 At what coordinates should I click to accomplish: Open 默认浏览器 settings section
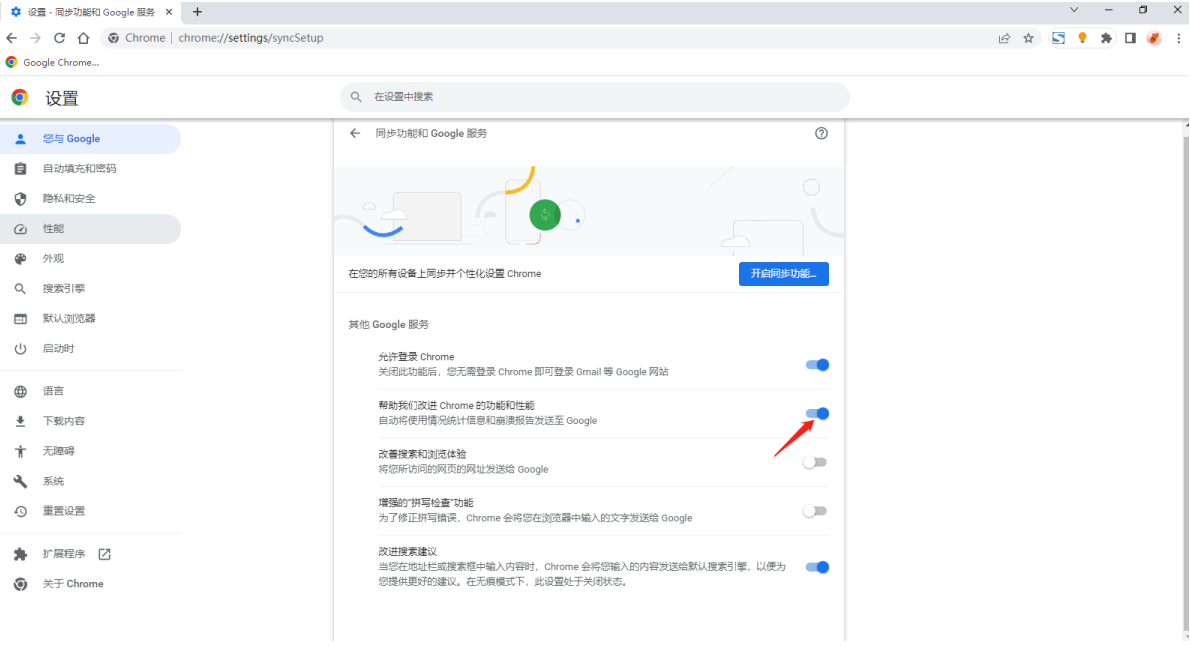[x=90, y=319]
